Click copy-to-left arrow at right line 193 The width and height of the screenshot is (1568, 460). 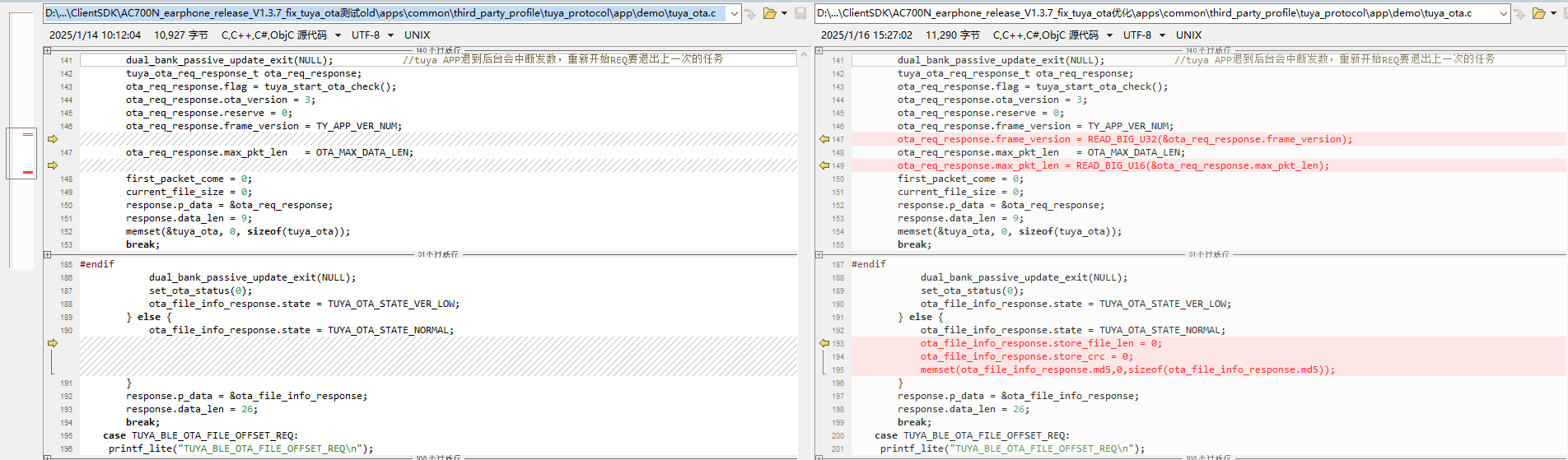824,343
